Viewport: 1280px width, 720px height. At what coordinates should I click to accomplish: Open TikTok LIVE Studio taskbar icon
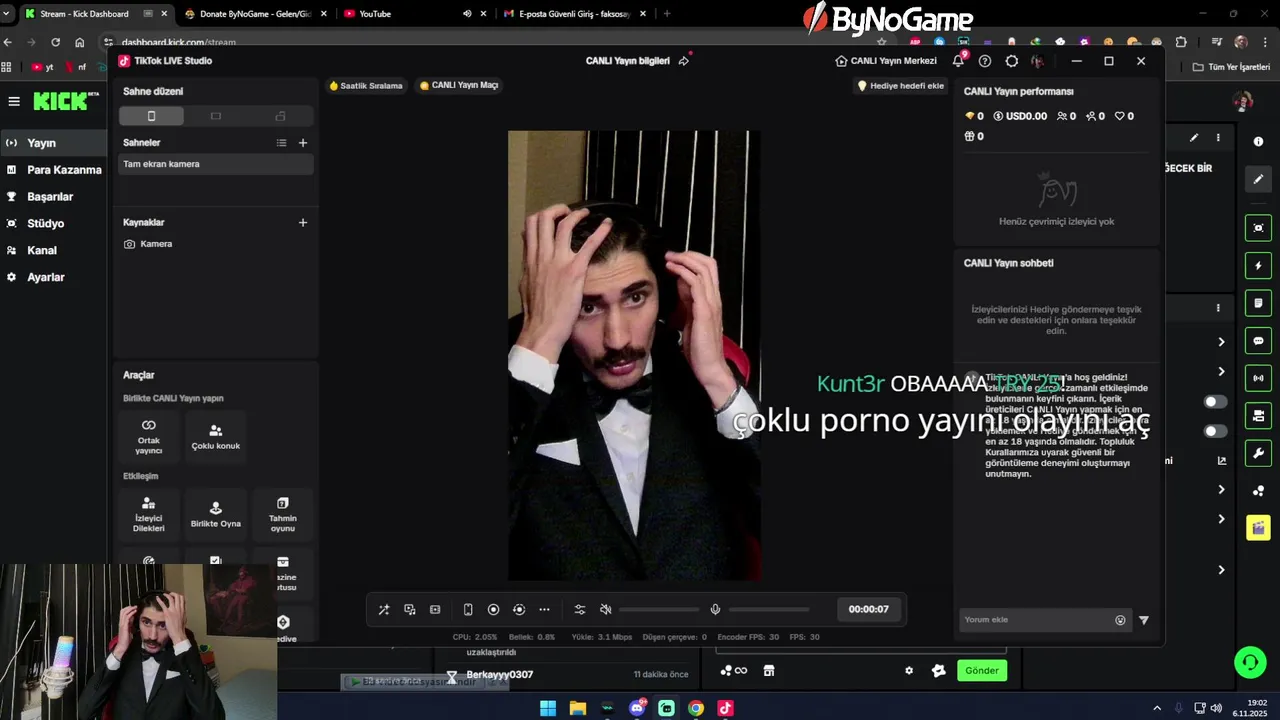726,708
